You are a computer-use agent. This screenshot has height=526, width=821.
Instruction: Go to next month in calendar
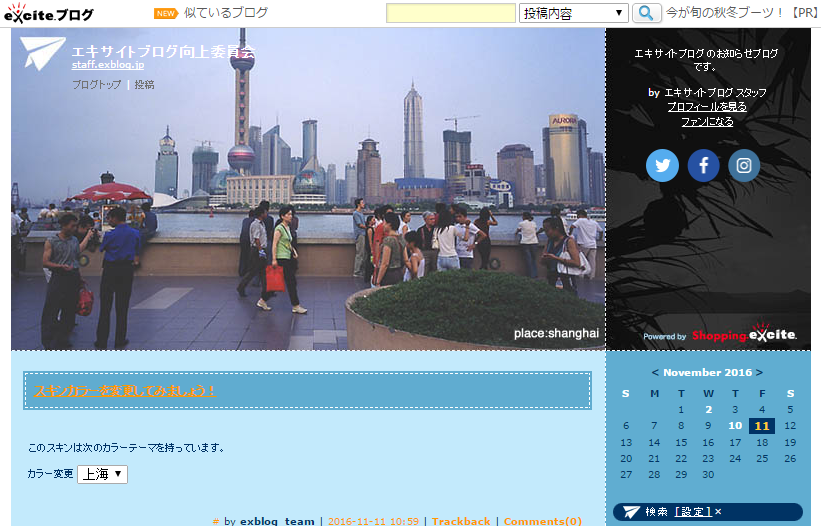[x=759, y=373]
